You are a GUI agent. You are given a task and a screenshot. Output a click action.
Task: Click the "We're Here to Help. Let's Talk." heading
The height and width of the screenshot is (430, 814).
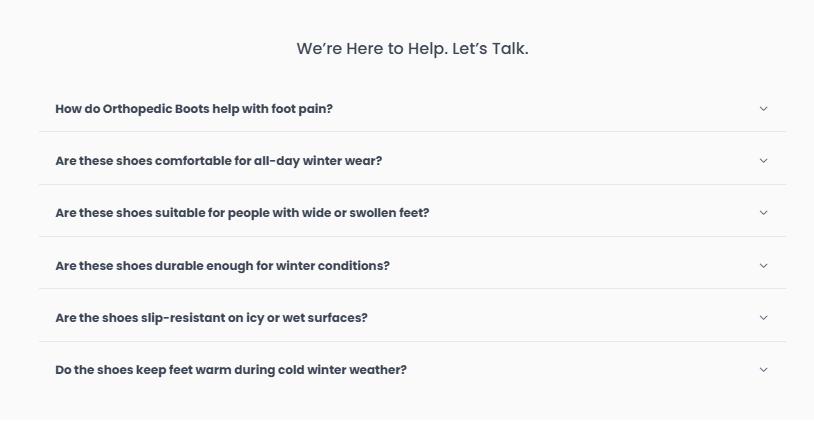(412, 48)
